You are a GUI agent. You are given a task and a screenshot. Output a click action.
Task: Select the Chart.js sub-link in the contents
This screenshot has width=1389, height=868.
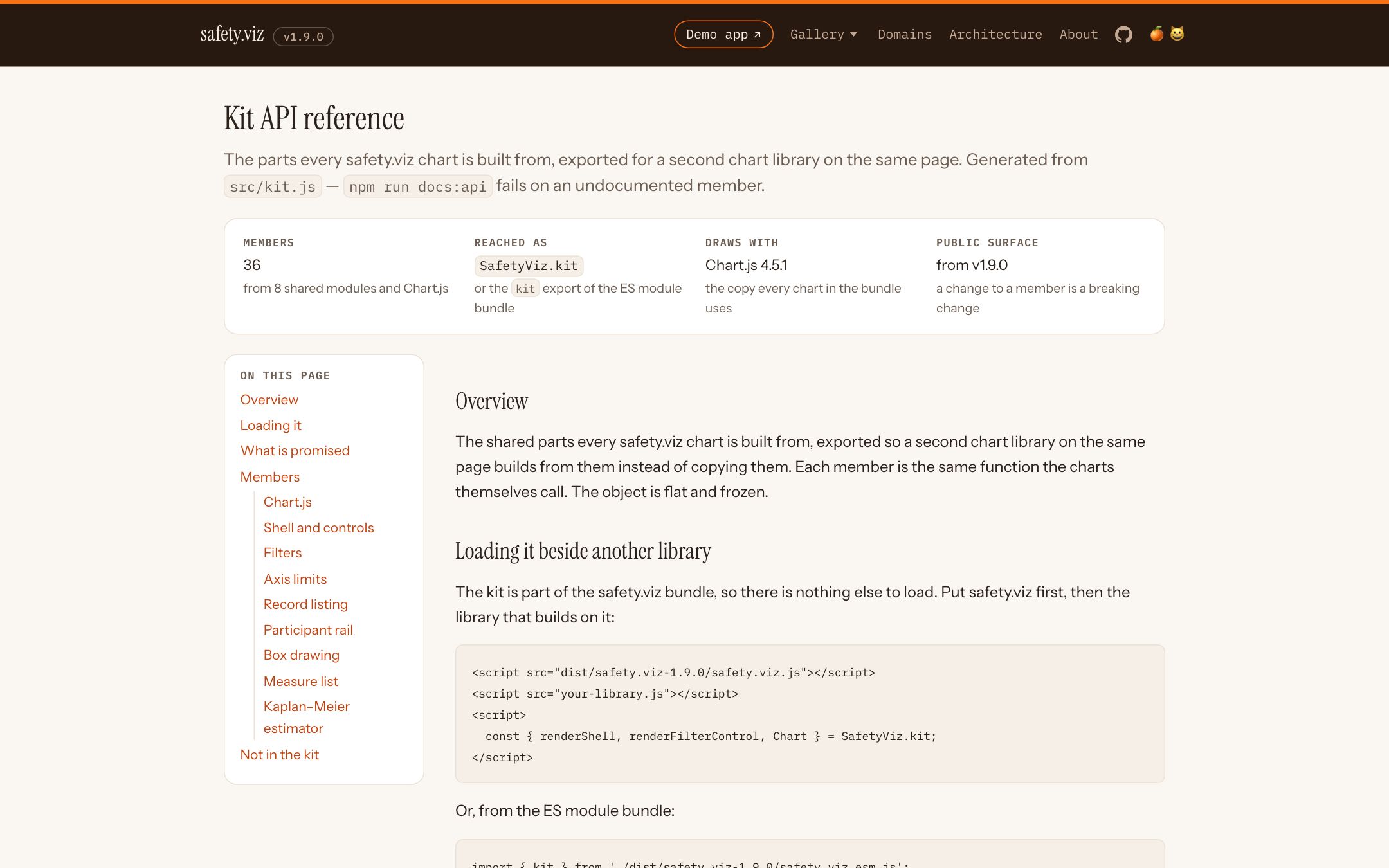click(x=287, y=502)
